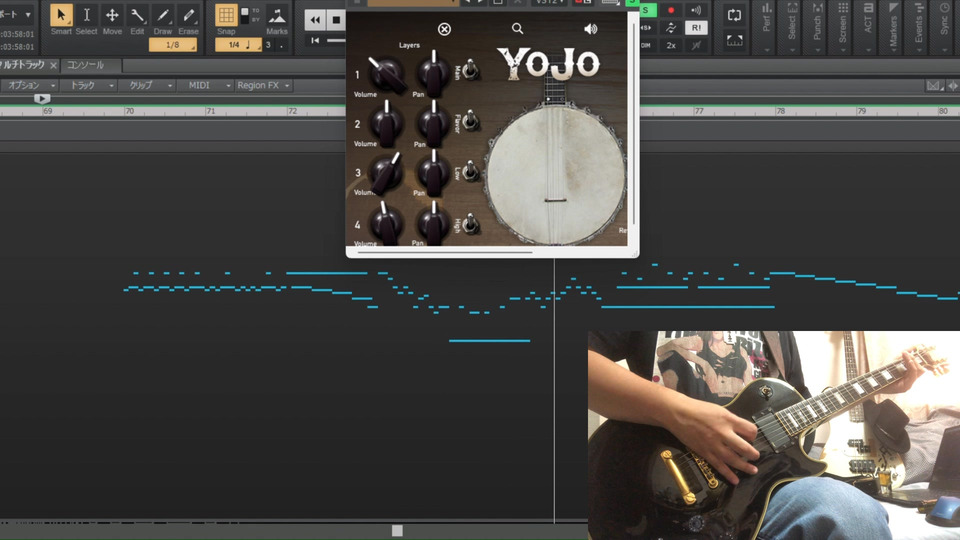Screen dimensions: 960x540
Task: Adjust Layer 4 Volume knob
Action: pos(387,223)
